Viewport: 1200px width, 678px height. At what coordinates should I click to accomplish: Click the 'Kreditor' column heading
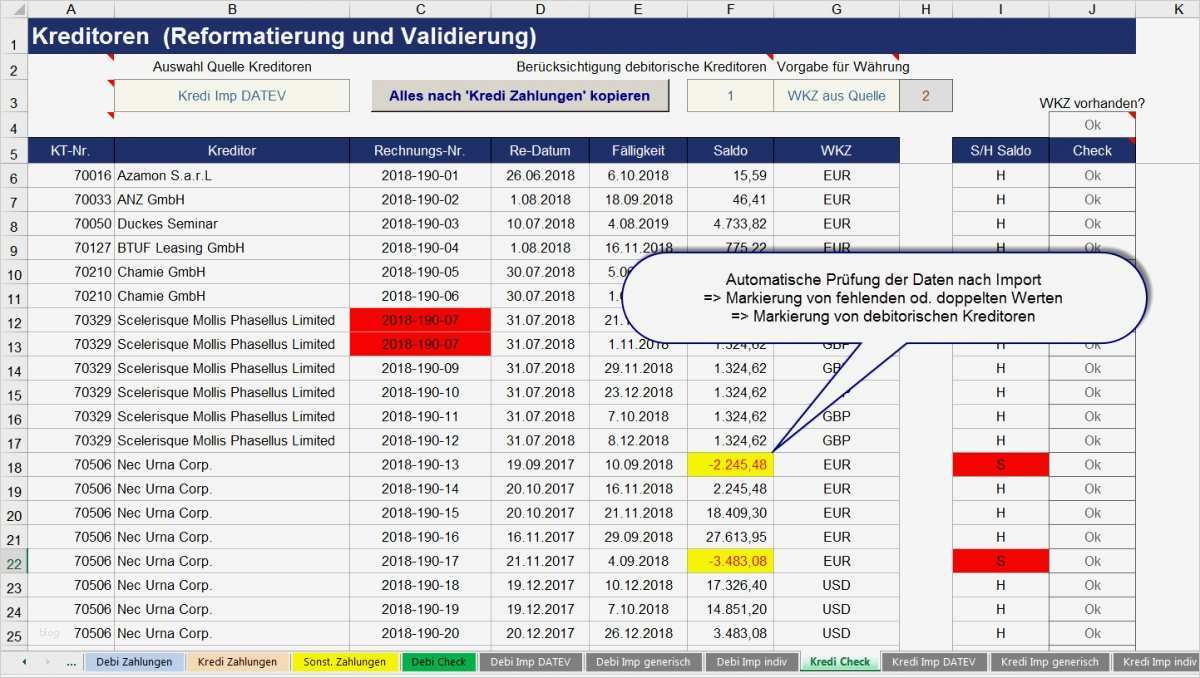point(232,151)
